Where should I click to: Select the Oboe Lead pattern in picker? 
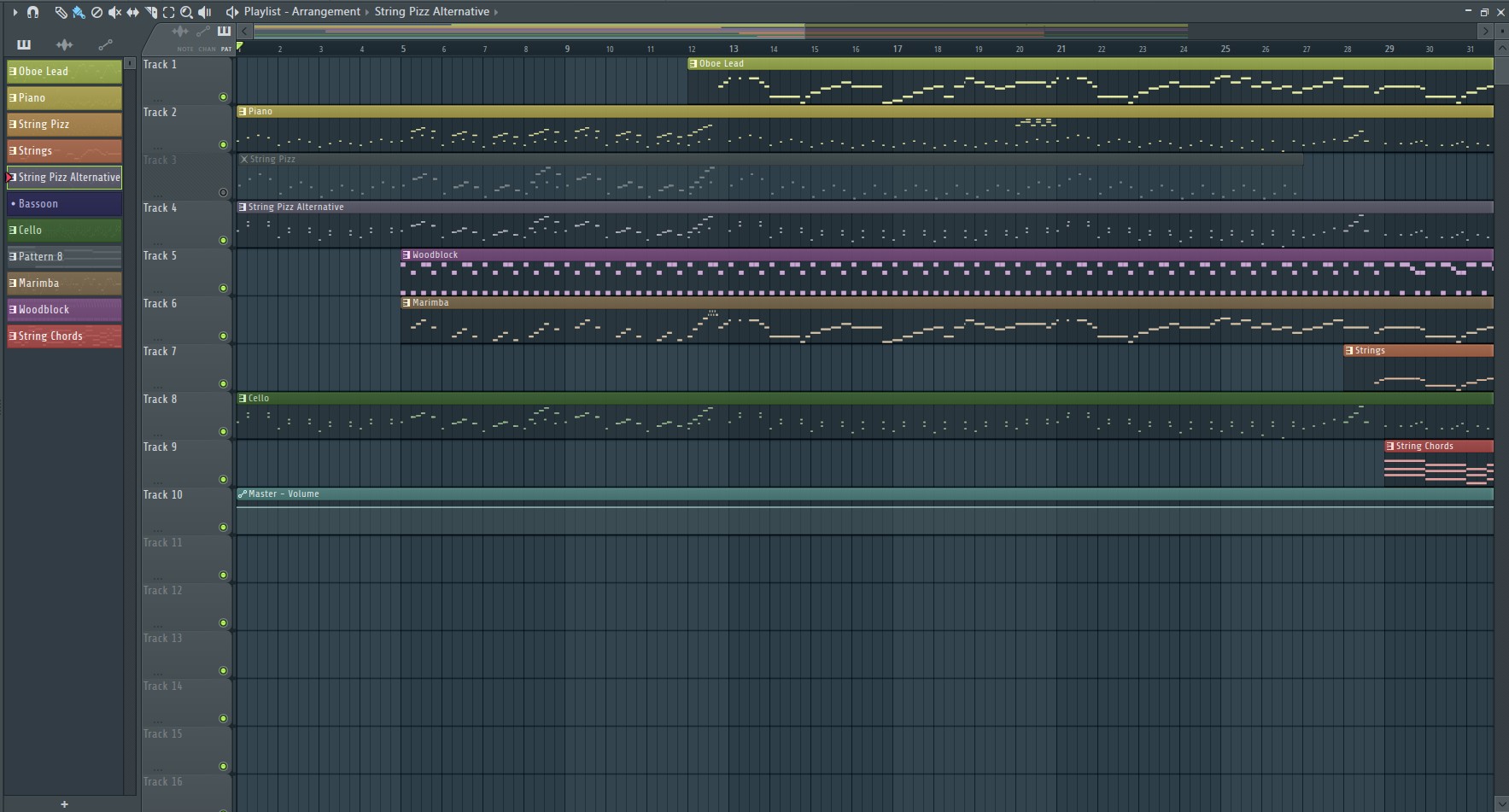64,72
